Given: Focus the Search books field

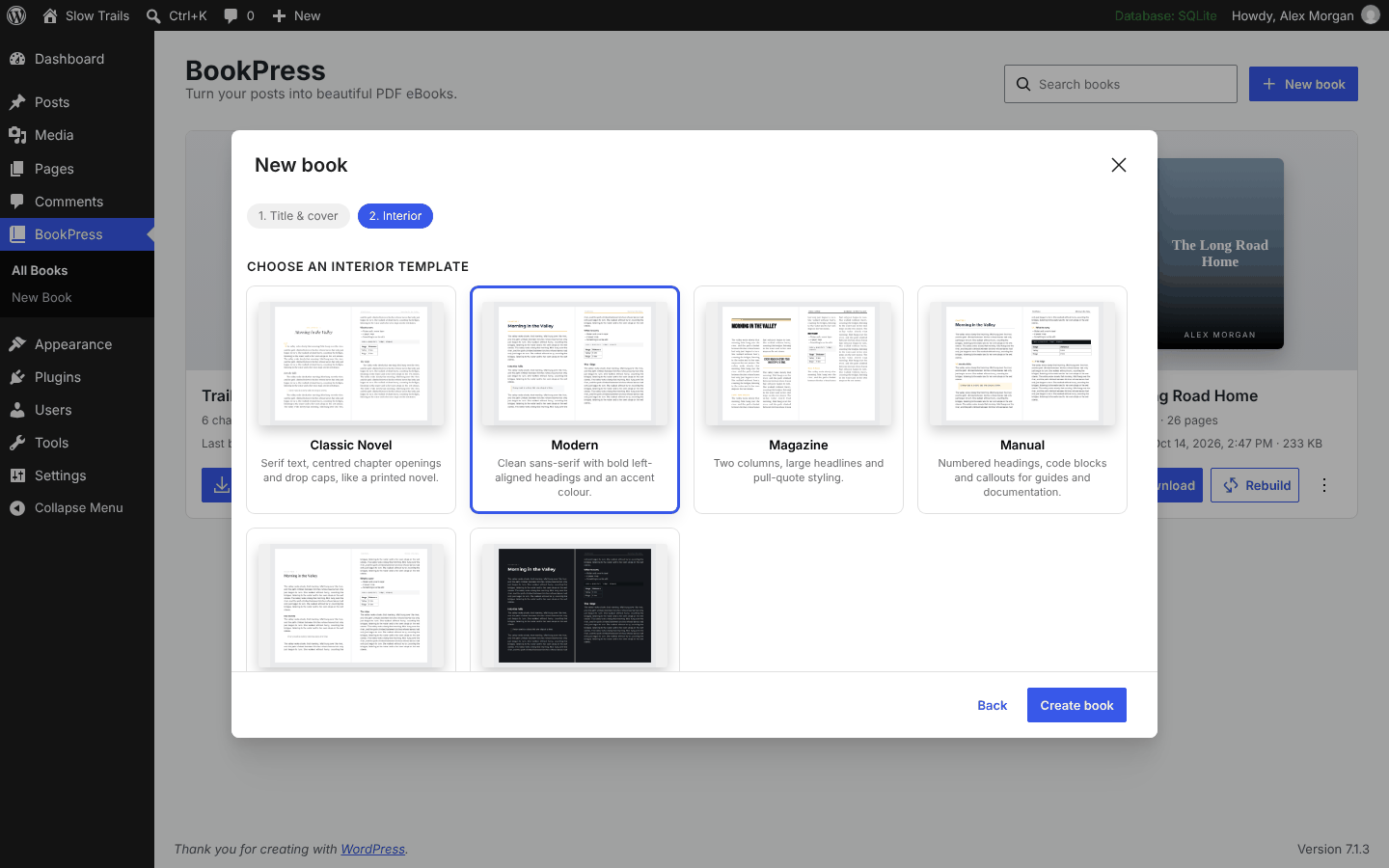Looking at the screenshot, I should 1121,84.
